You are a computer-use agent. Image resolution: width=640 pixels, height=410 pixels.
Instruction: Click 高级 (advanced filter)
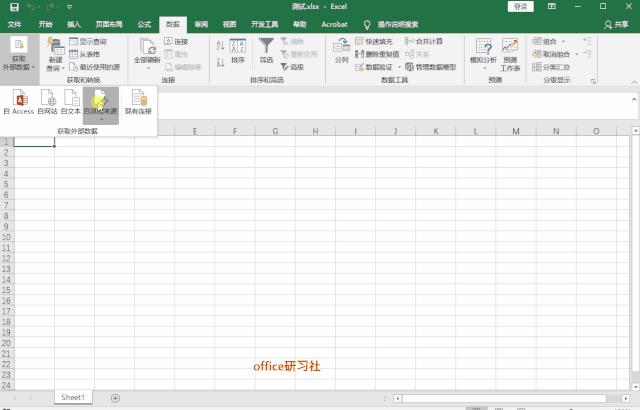pyautogui.click(x=292, y=67)
